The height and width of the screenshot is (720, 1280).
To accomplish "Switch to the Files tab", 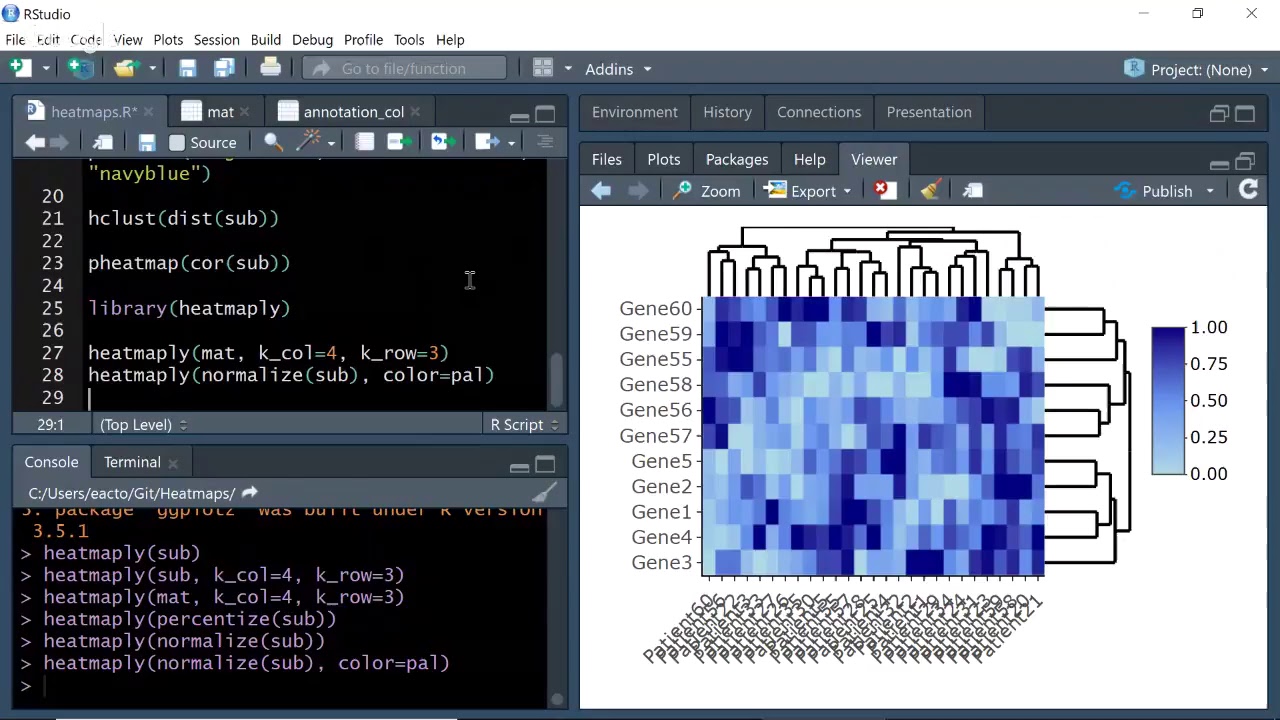I will pyautogui.click(x=606, y=159).
